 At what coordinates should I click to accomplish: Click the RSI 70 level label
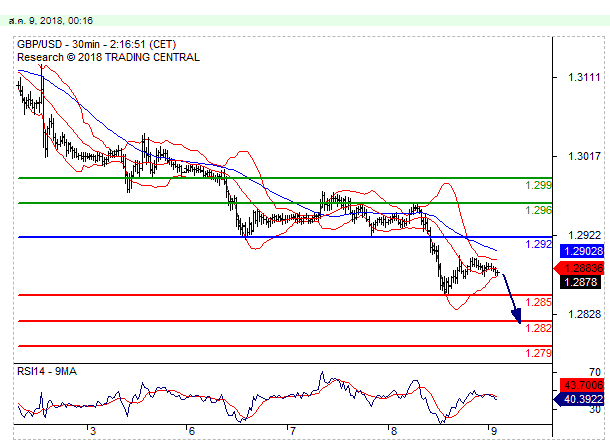click(594, 372)
